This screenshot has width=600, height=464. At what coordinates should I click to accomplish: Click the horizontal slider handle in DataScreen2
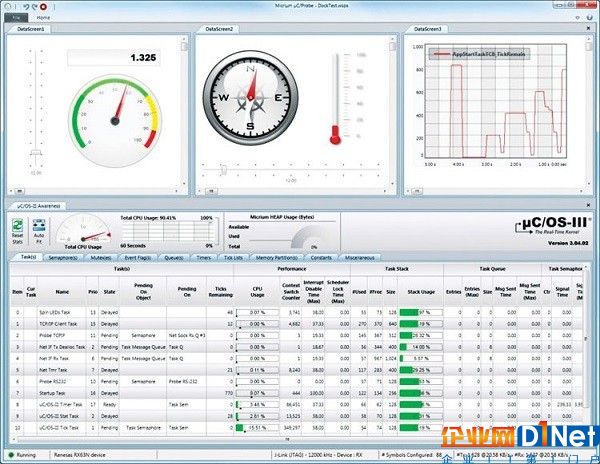pos(224,169)
